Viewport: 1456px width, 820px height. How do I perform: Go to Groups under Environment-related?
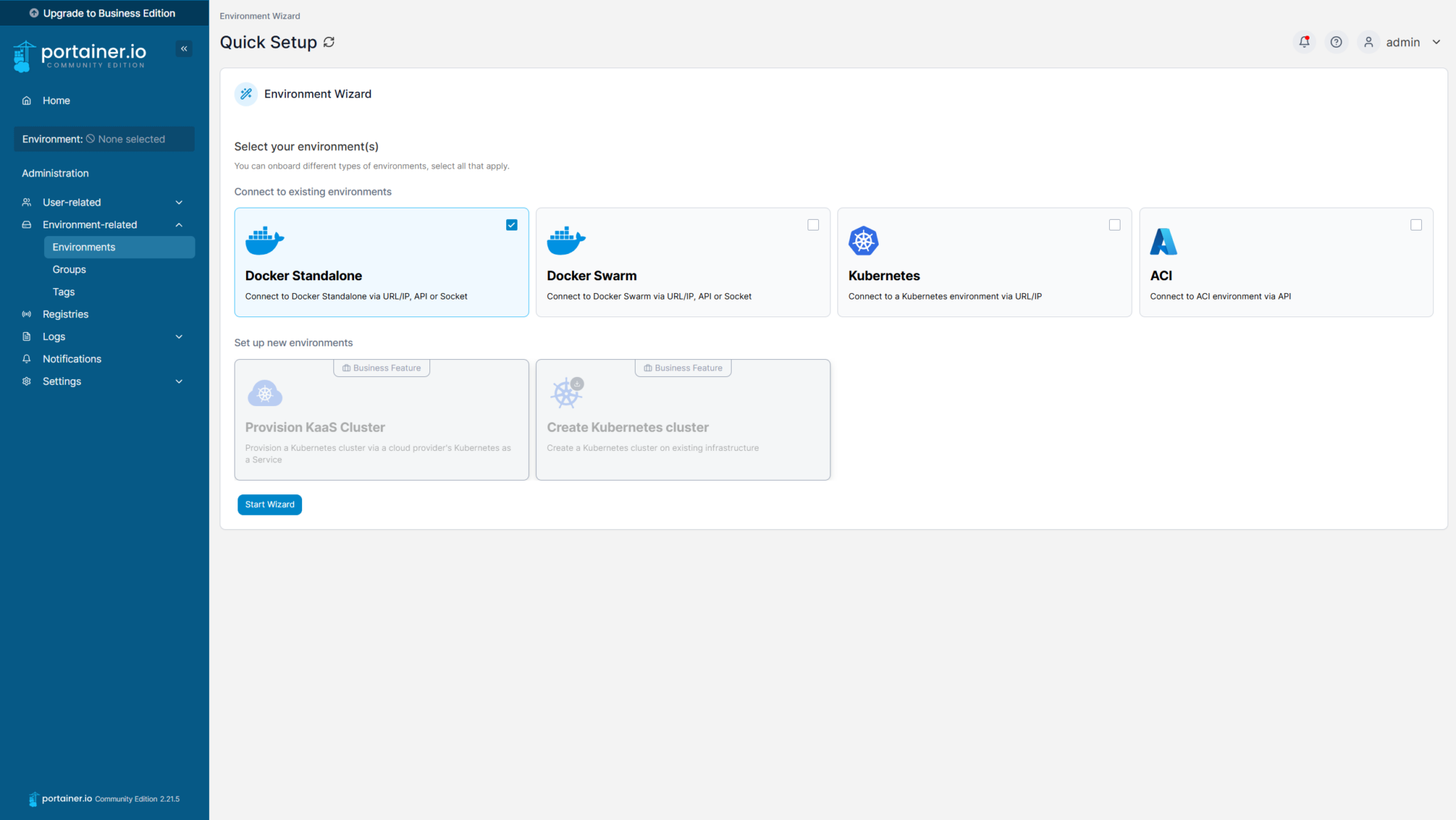[69, 270]
